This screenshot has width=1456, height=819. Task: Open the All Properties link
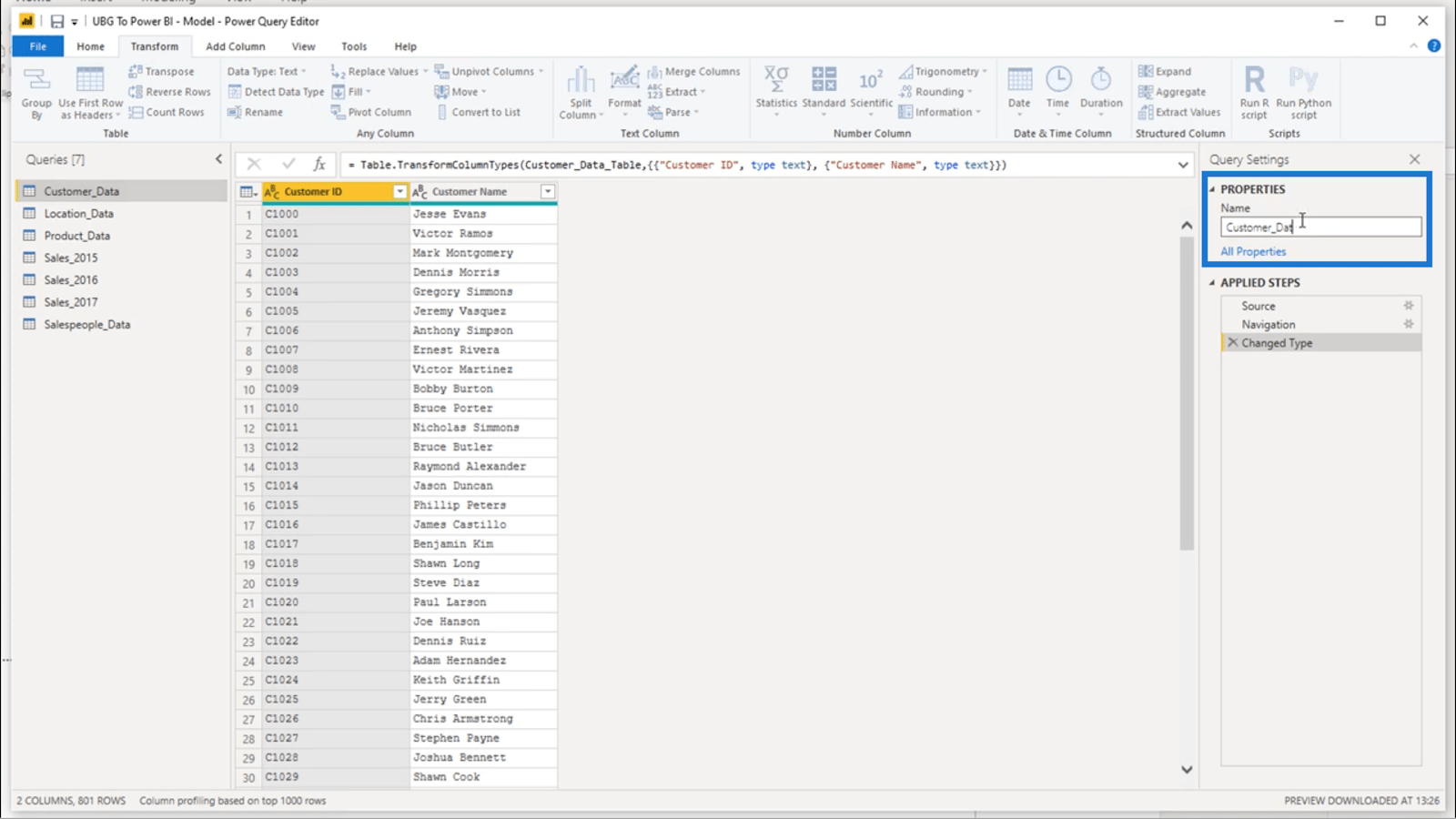tap(1253, 251)
